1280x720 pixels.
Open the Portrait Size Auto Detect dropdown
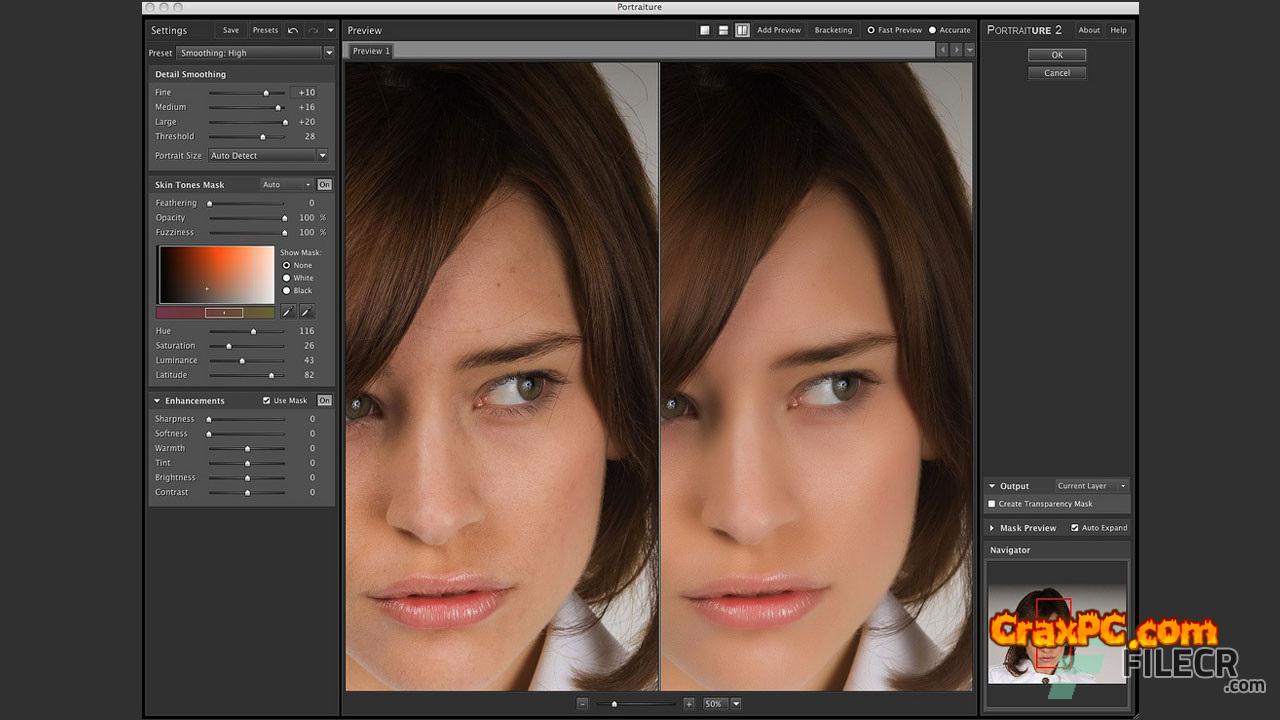point(268,156)
